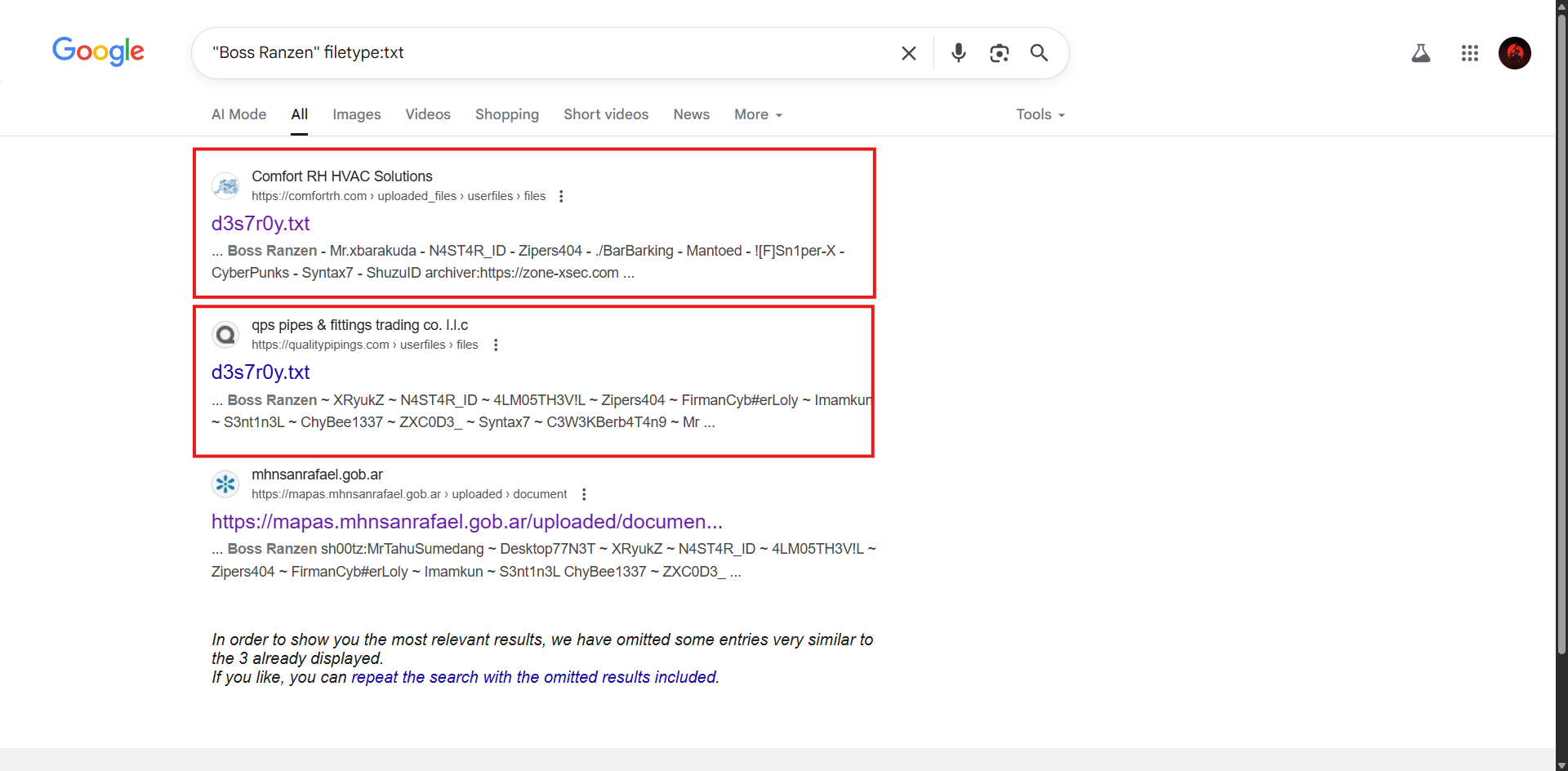Switch to the Images tab
Viewport: 1568px width, 771px height.
[357, 114]
